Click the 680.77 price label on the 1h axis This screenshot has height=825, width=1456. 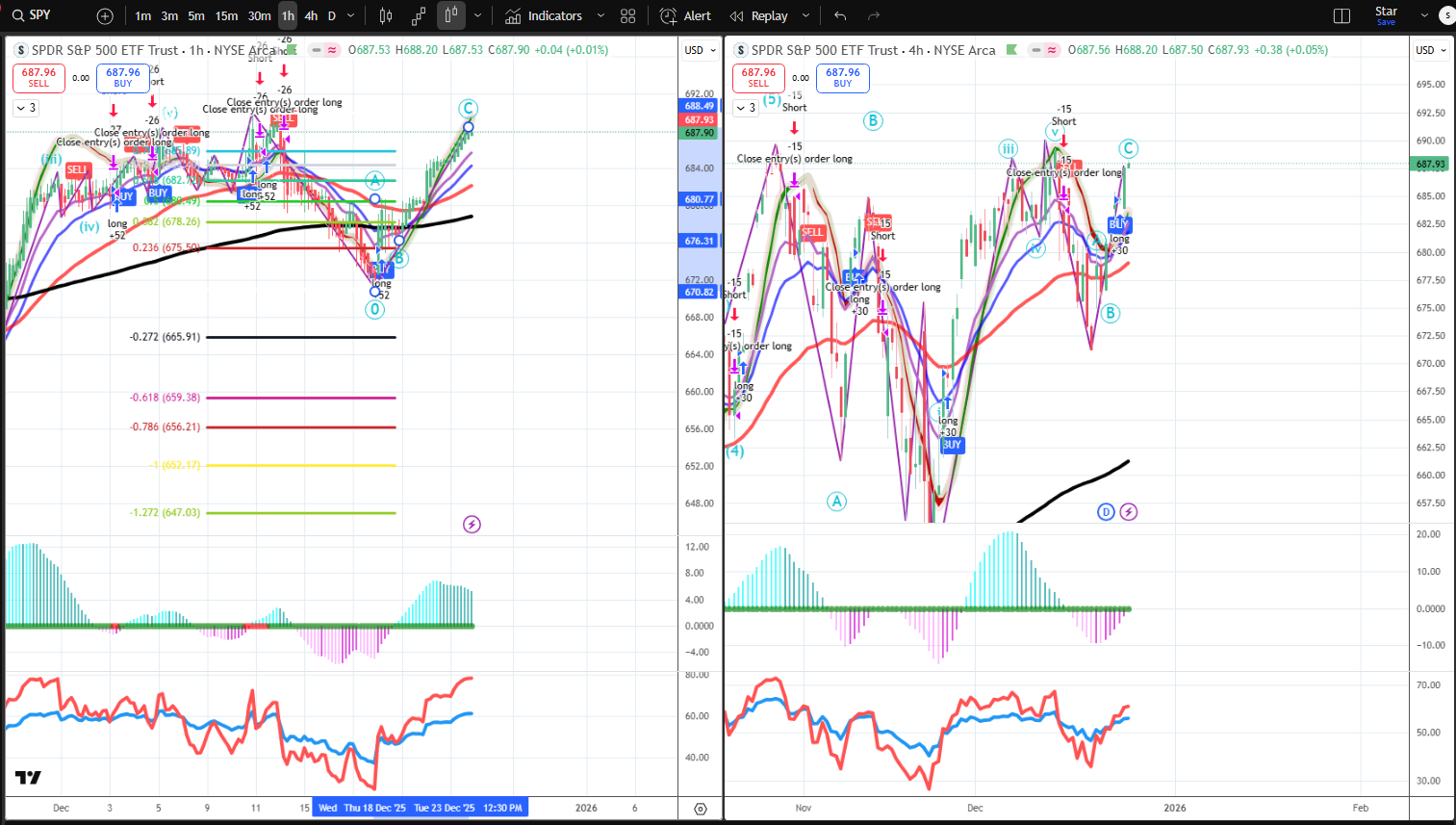(x=700, y=200)
